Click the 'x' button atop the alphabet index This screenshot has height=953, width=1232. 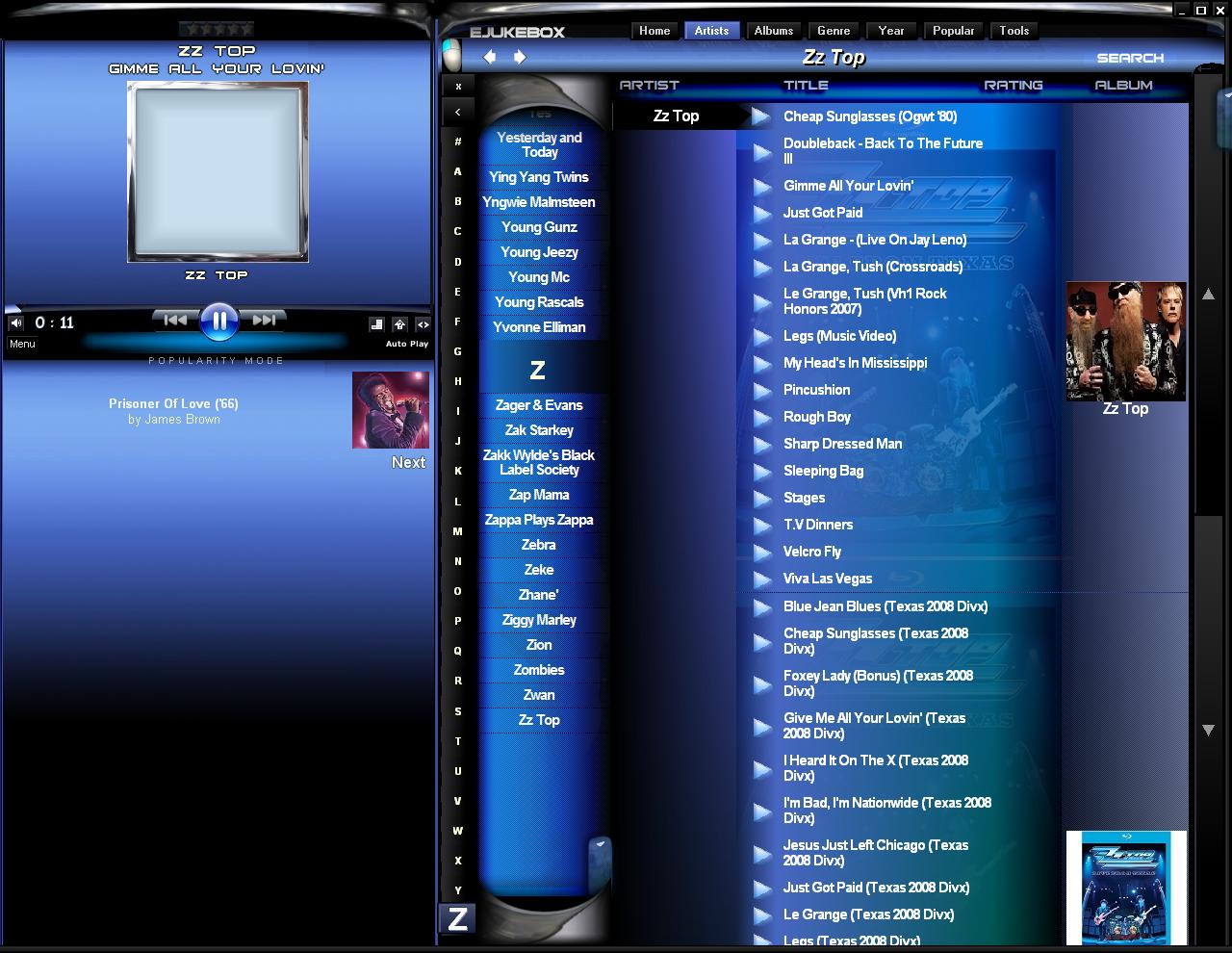coord(458,87)
